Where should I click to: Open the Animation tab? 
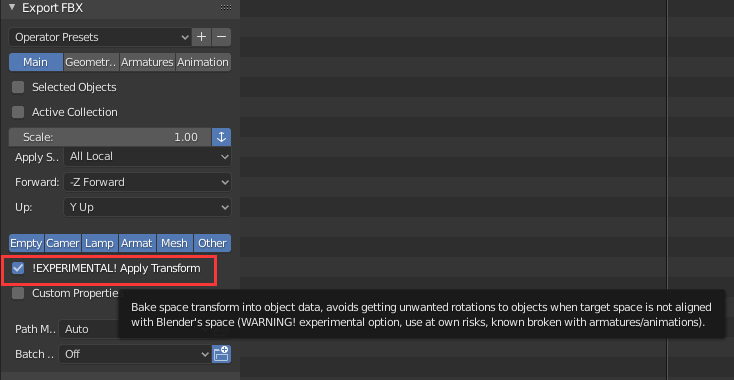tap(203, 62)
